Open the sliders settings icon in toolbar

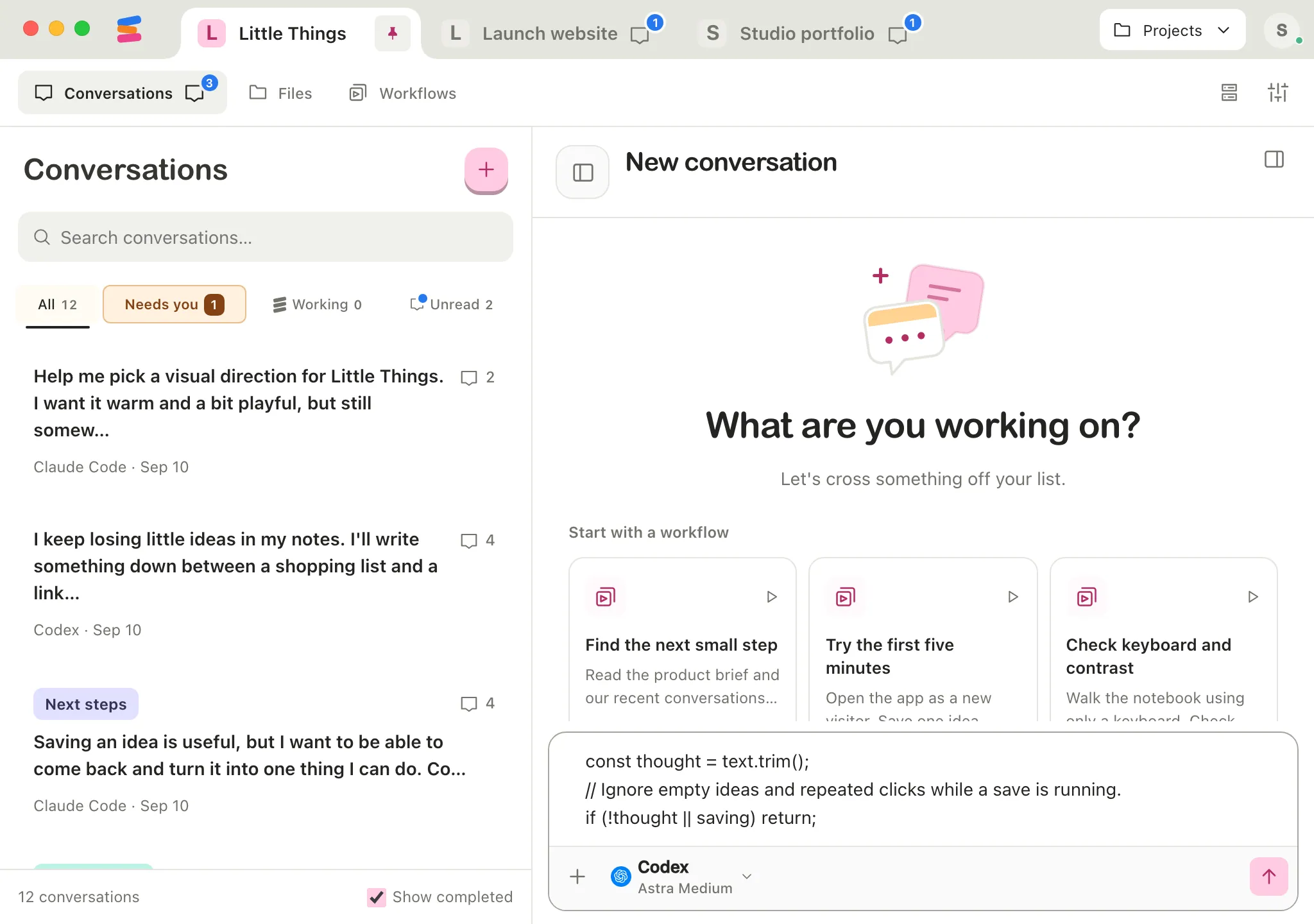point(1277,92)
